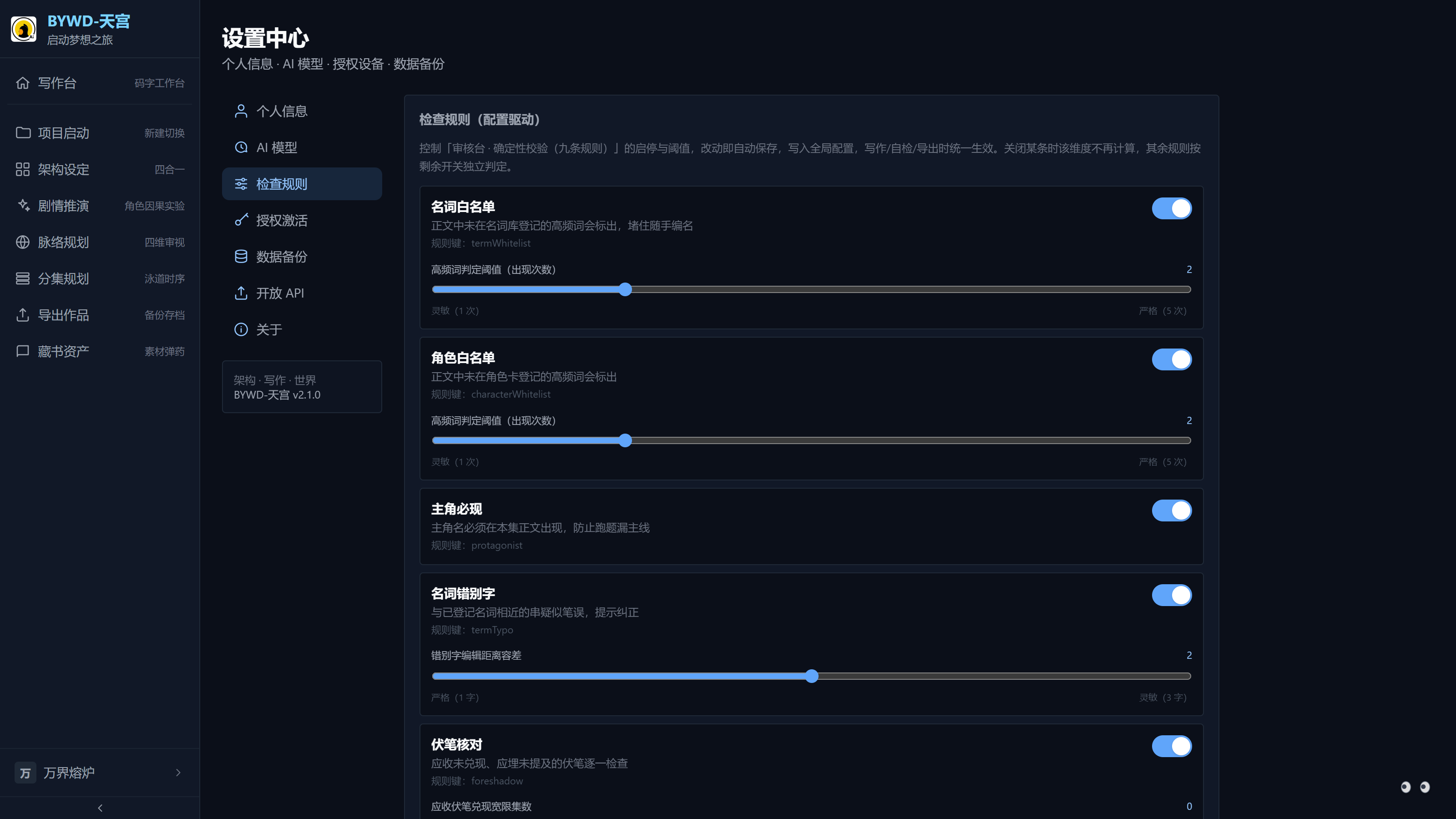Screen dimensions: 1456x819
Task: Click the stacked rows icon beside 分集规划
Action: [x=23, y=278]
